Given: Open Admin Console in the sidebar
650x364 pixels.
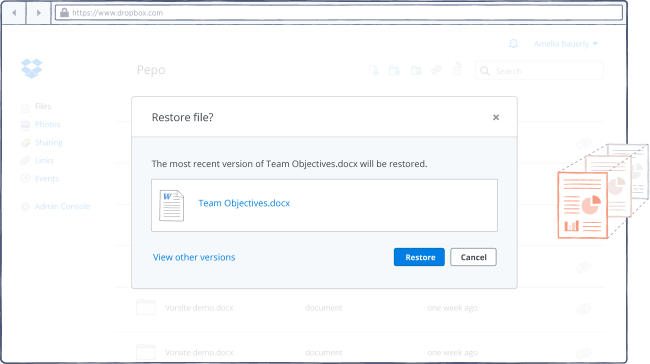Looking at the screenshot, I should (63, 206).
